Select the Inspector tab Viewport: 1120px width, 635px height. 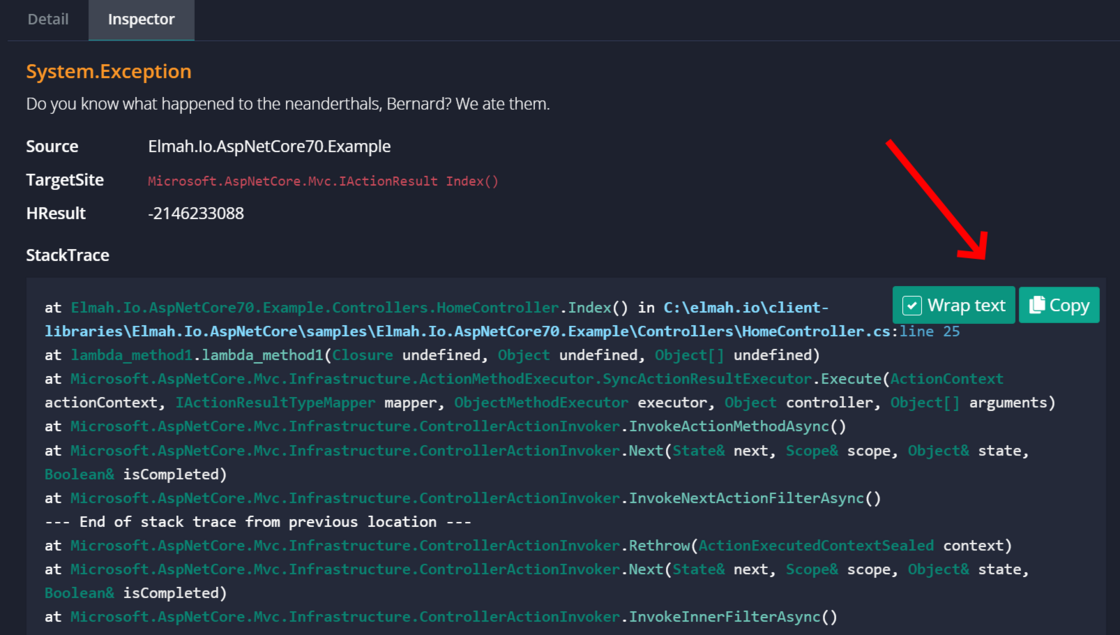141,19
